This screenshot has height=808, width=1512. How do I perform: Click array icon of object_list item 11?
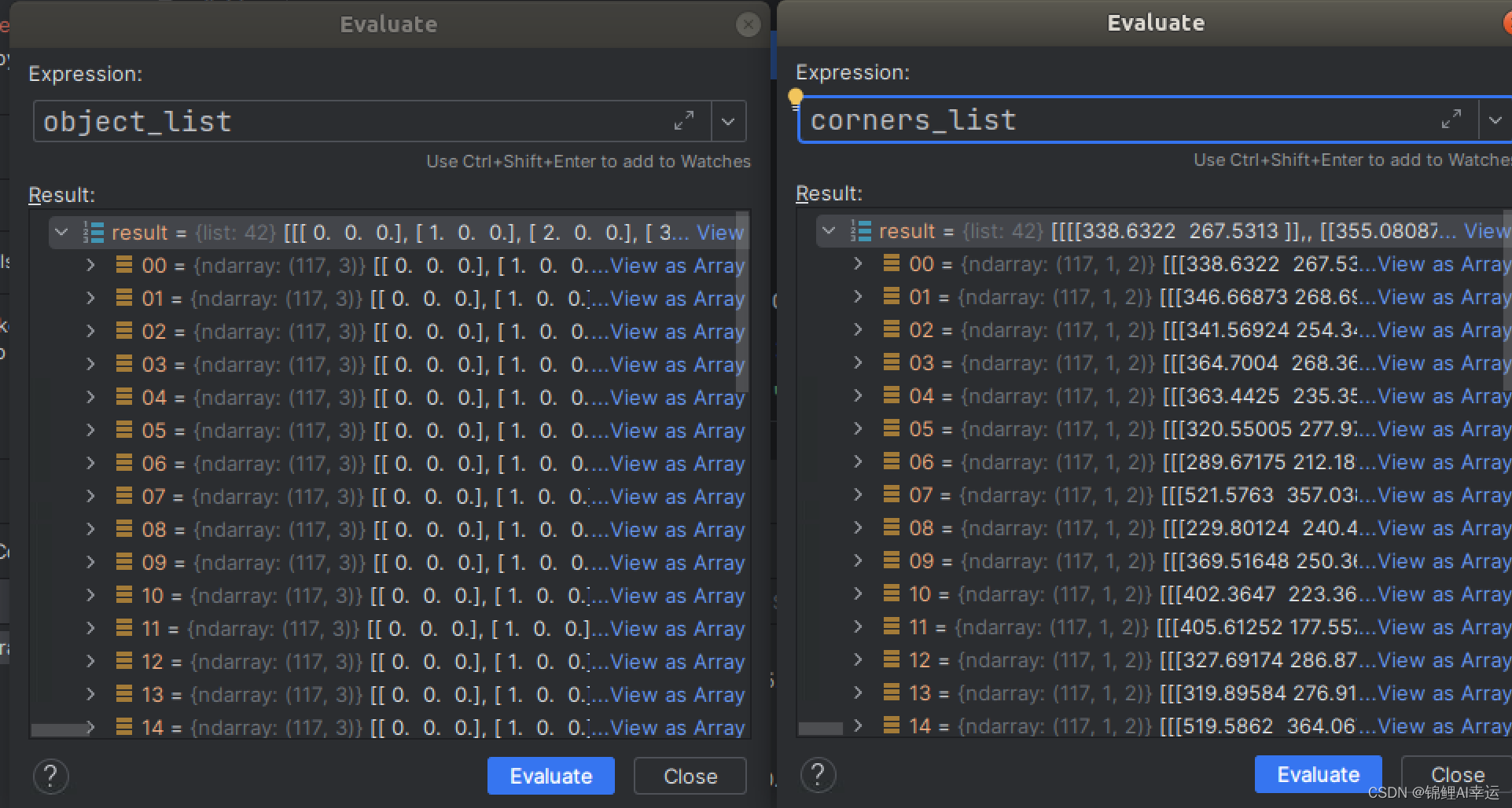click(x=124, y=628)
